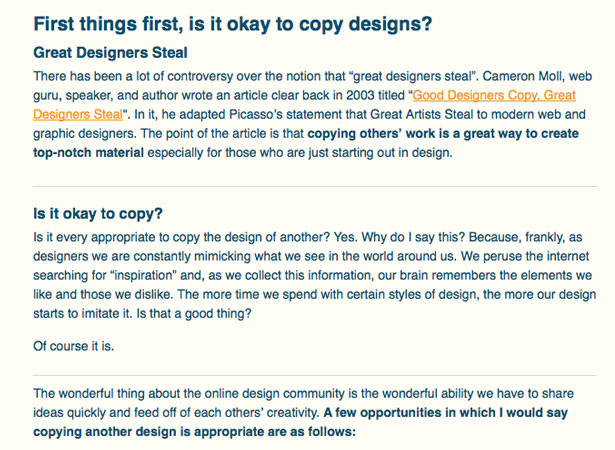This screenshot has width=615, height=450.
Task: Click bold text "A few opportunities in which I would say"
Action: pos(446,413)
